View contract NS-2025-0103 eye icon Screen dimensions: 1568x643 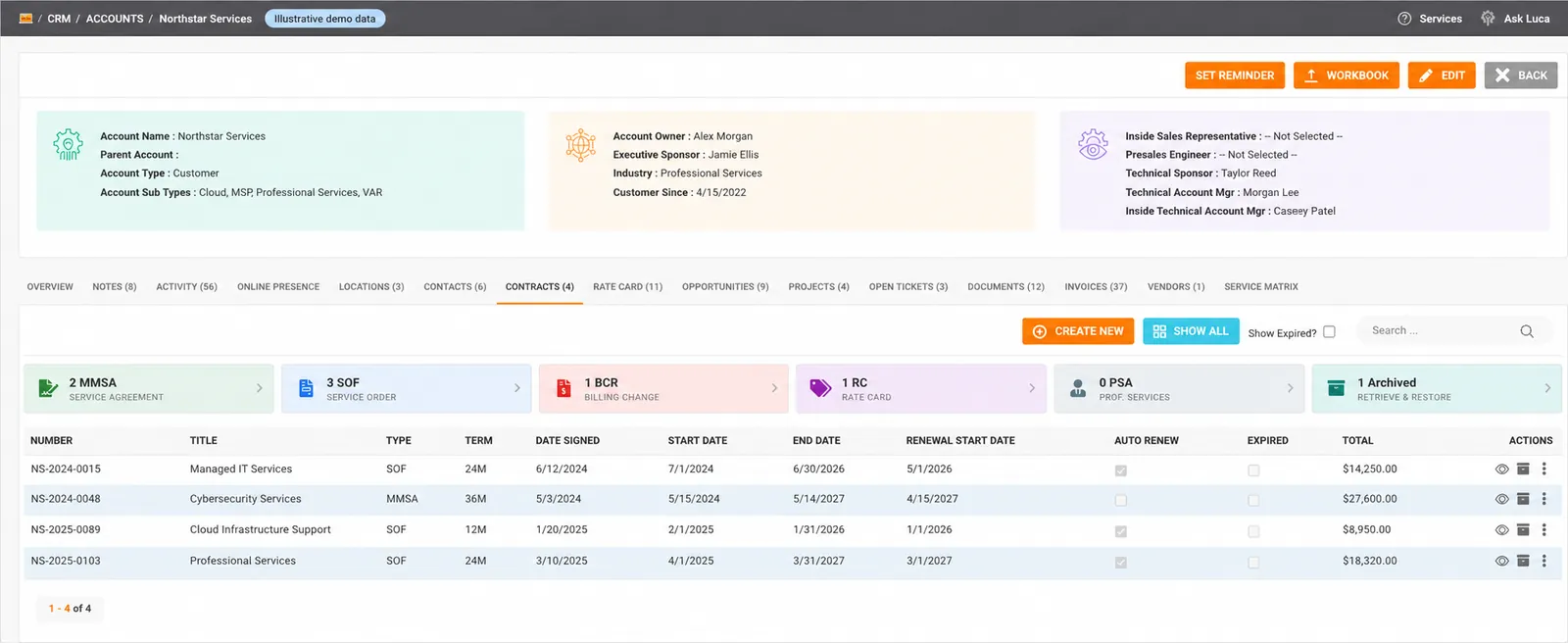coord(1501,562)
